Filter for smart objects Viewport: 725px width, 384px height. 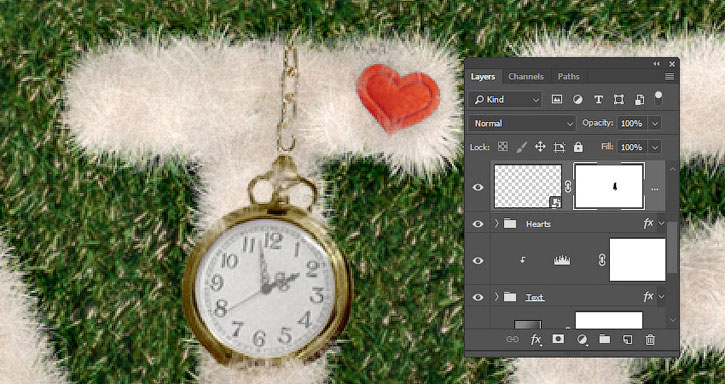coord(639,99)
